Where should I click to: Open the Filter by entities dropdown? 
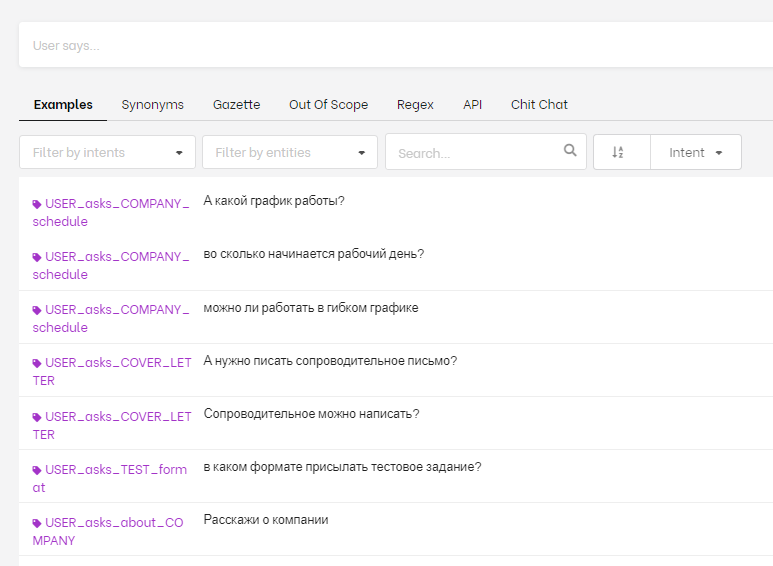[x=289, y=153]
